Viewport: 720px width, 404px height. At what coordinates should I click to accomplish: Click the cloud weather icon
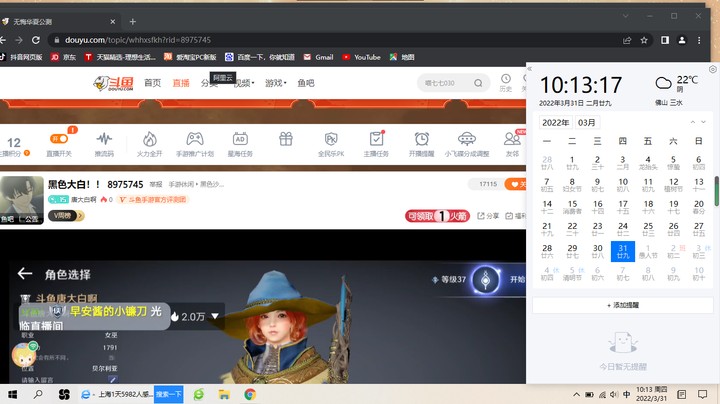663,83
